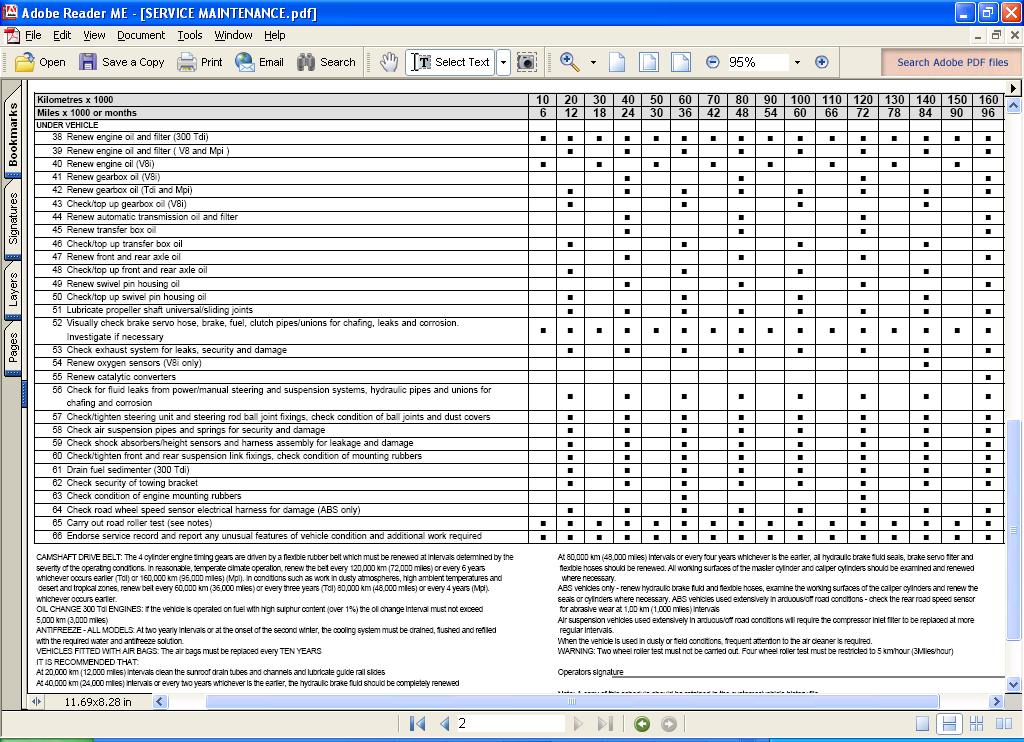Open Search with the binoculars icon
Screen dimensions: 1024x742
326,62
